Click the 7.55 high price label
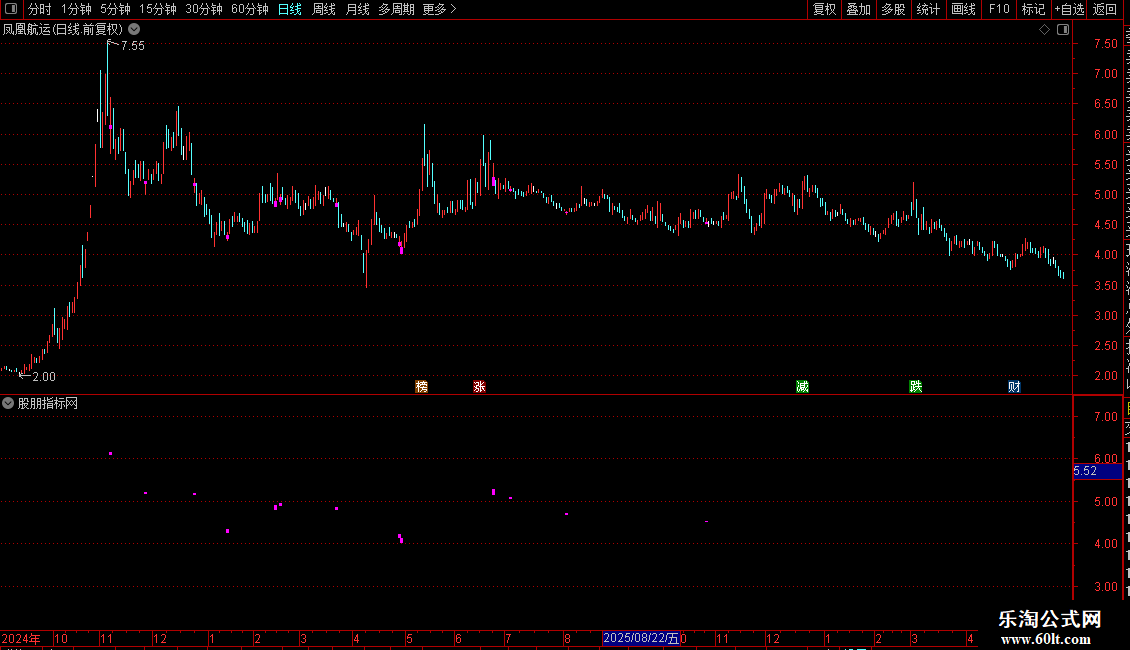This screenshot has width=1130, height=650. pos(133,46)
